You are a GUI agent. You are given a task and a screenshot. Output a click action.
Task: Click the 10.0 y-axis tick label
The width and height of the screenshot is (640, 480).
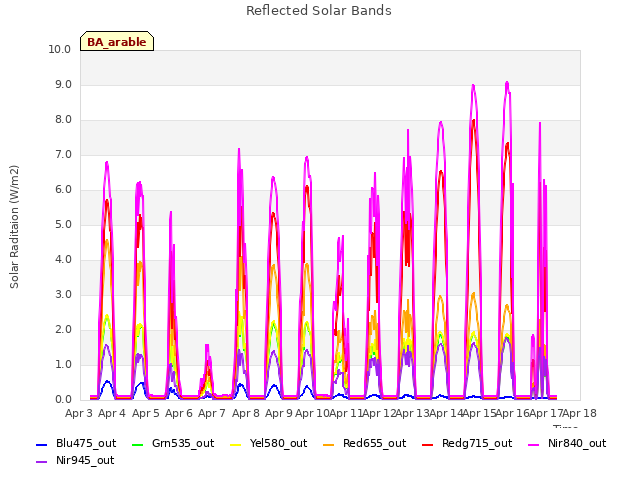tap(60, 49)
